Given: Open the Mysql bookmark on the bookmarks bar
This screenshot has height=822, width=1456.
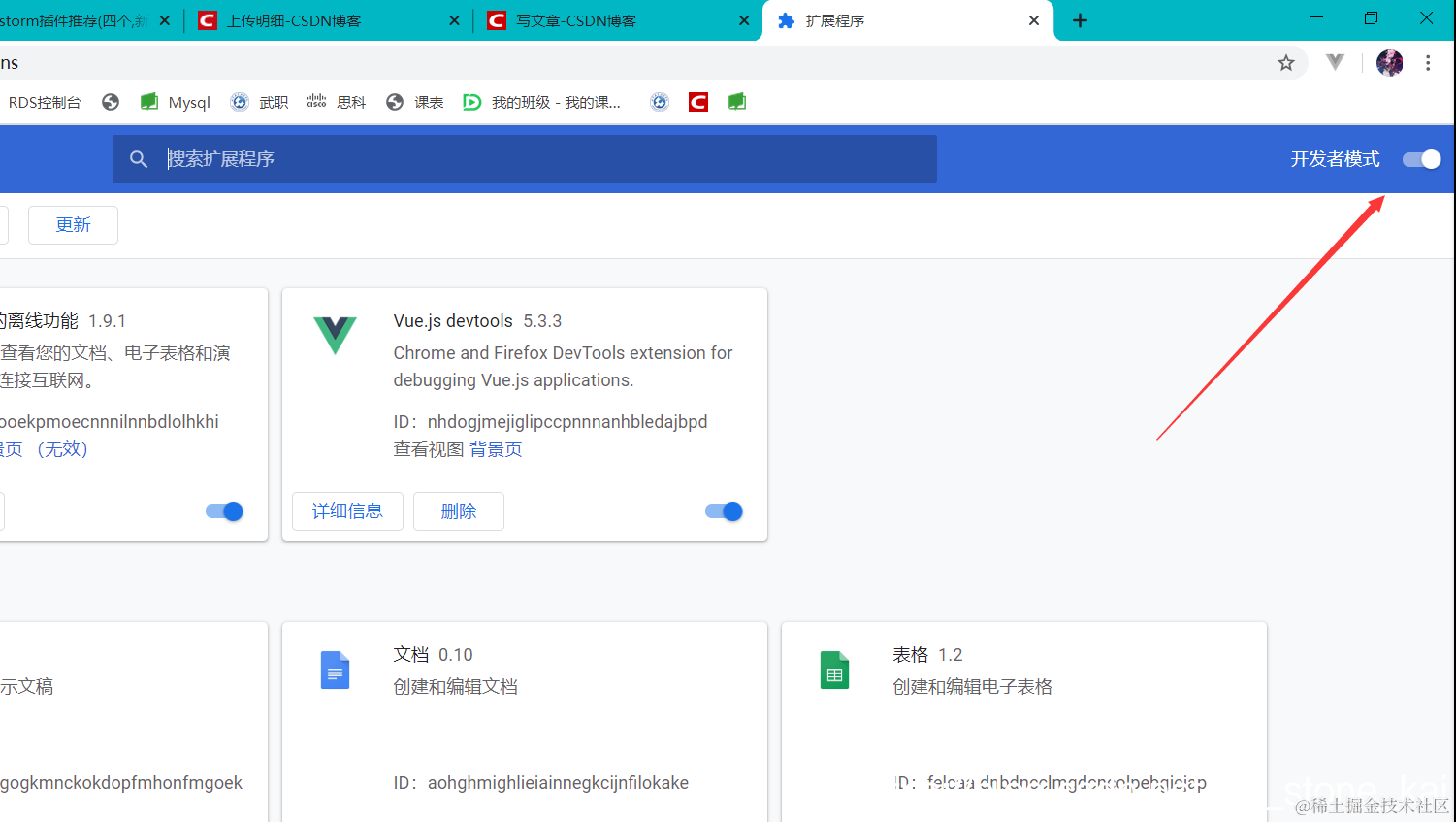Looking at the screenshot, I should coord(175,101).
